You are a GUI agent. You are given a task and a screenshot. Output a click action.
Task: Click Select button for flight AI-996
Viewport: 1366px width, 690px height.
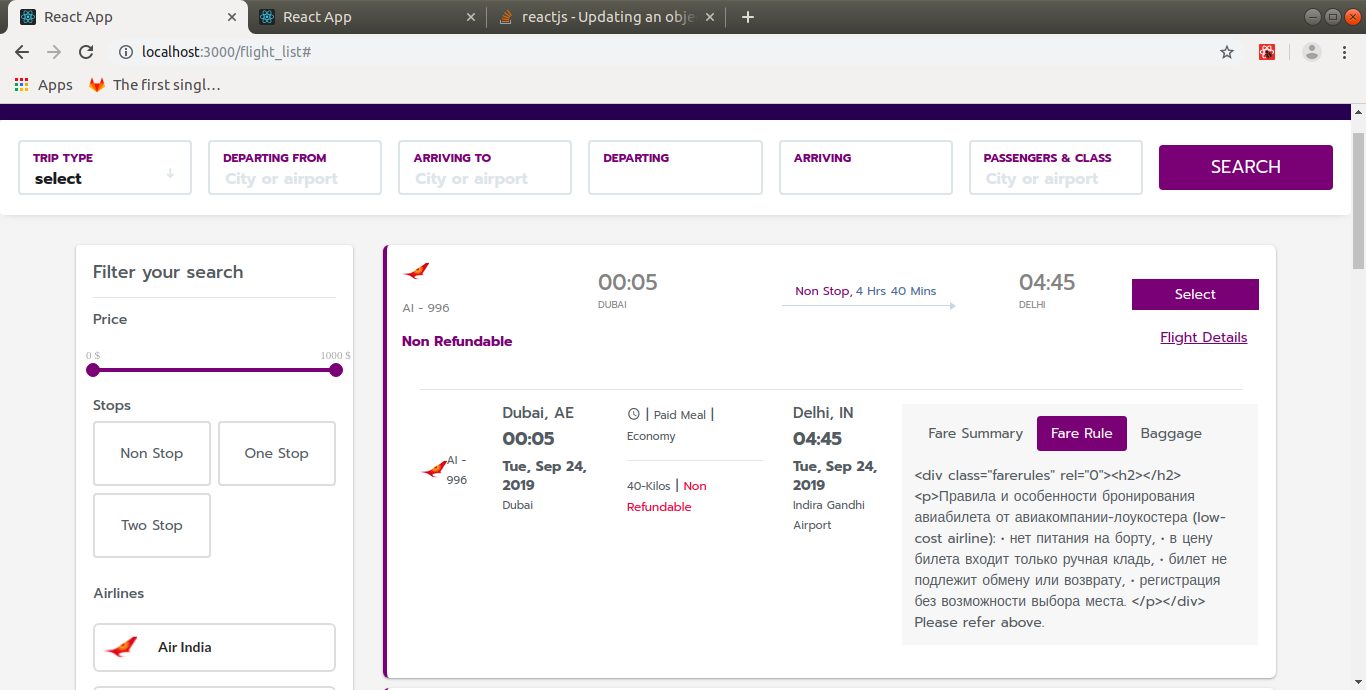tap(1195, 294)
